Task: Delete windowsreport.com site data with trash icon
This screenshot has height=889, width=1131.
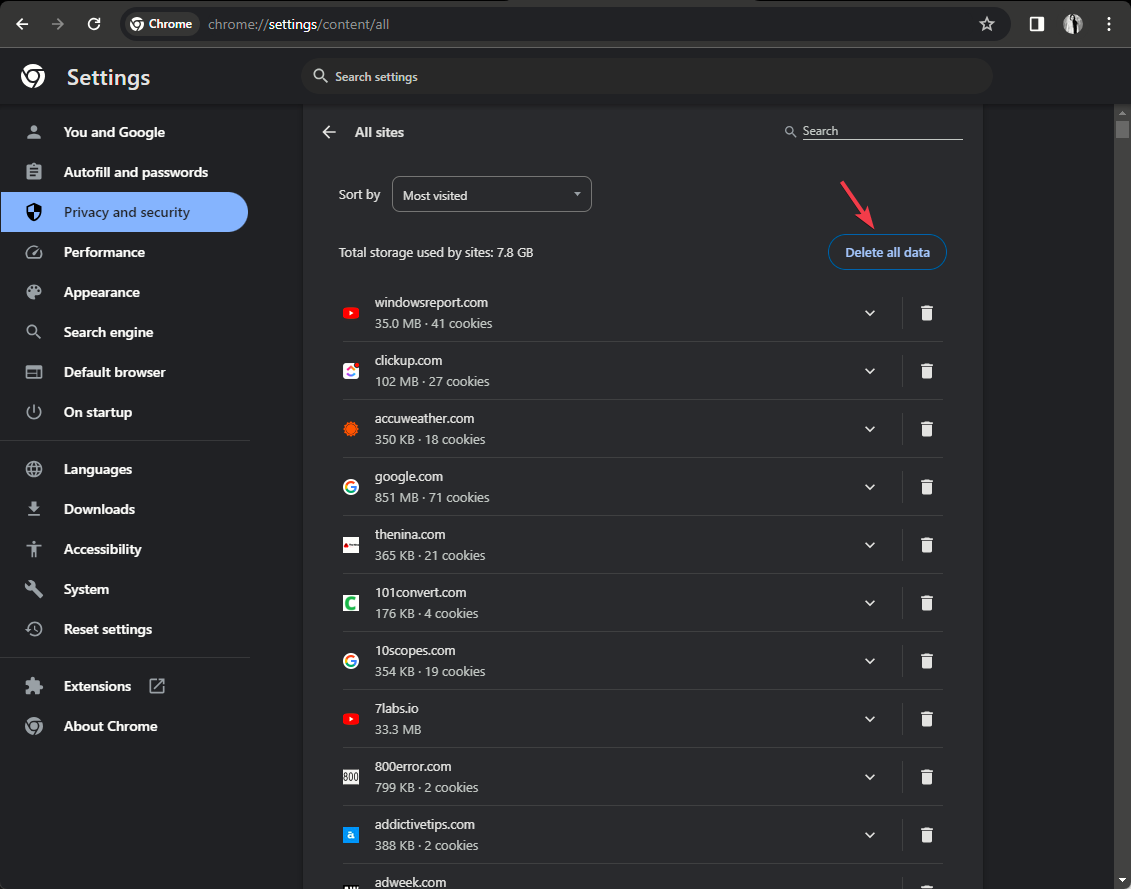Action: click(926, 313)
